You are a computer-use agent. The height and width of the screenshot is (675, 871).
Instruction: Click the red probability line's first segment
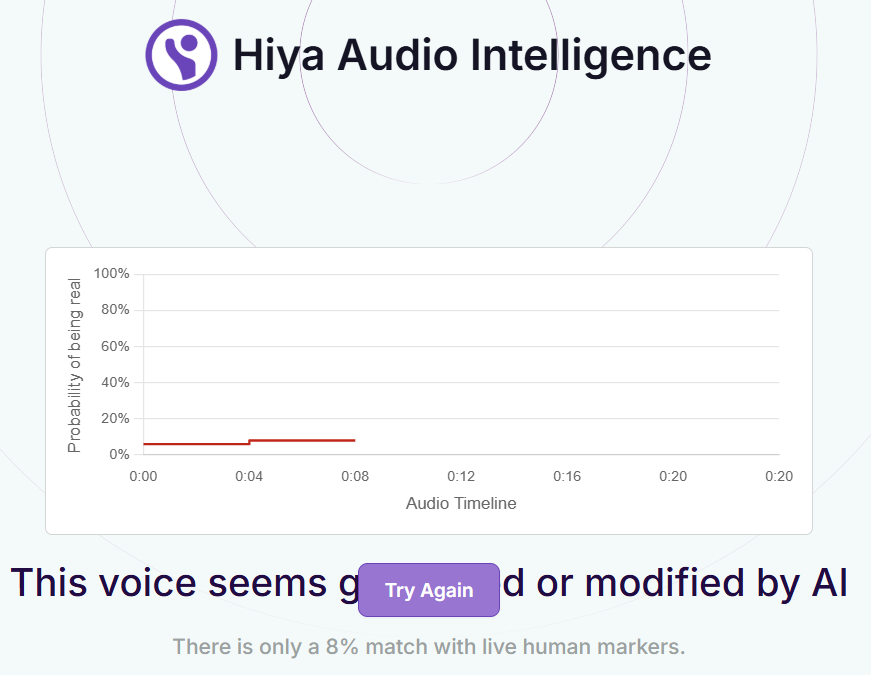click(196, 444)
